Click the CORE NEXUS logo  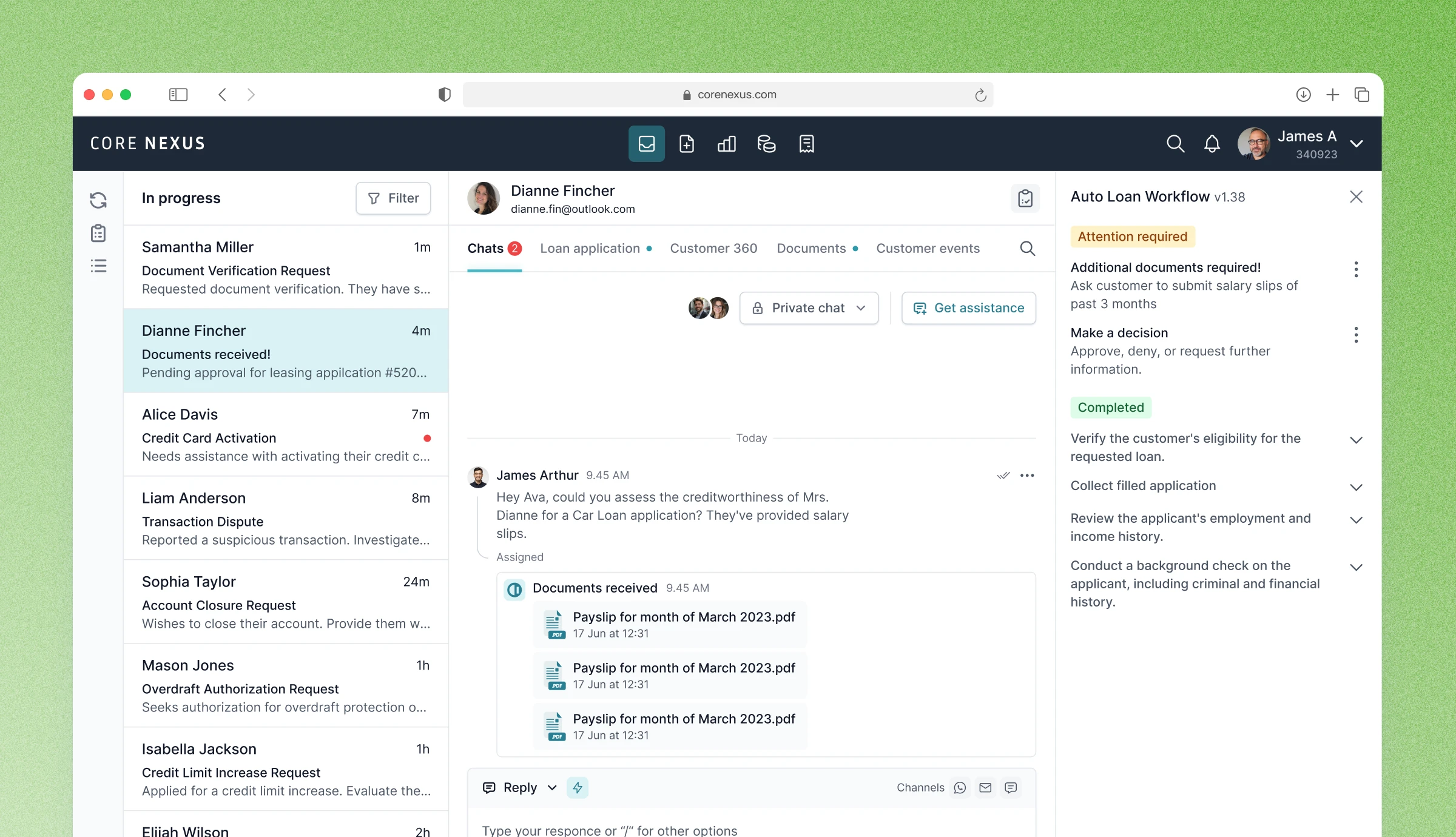click(148, 144)
